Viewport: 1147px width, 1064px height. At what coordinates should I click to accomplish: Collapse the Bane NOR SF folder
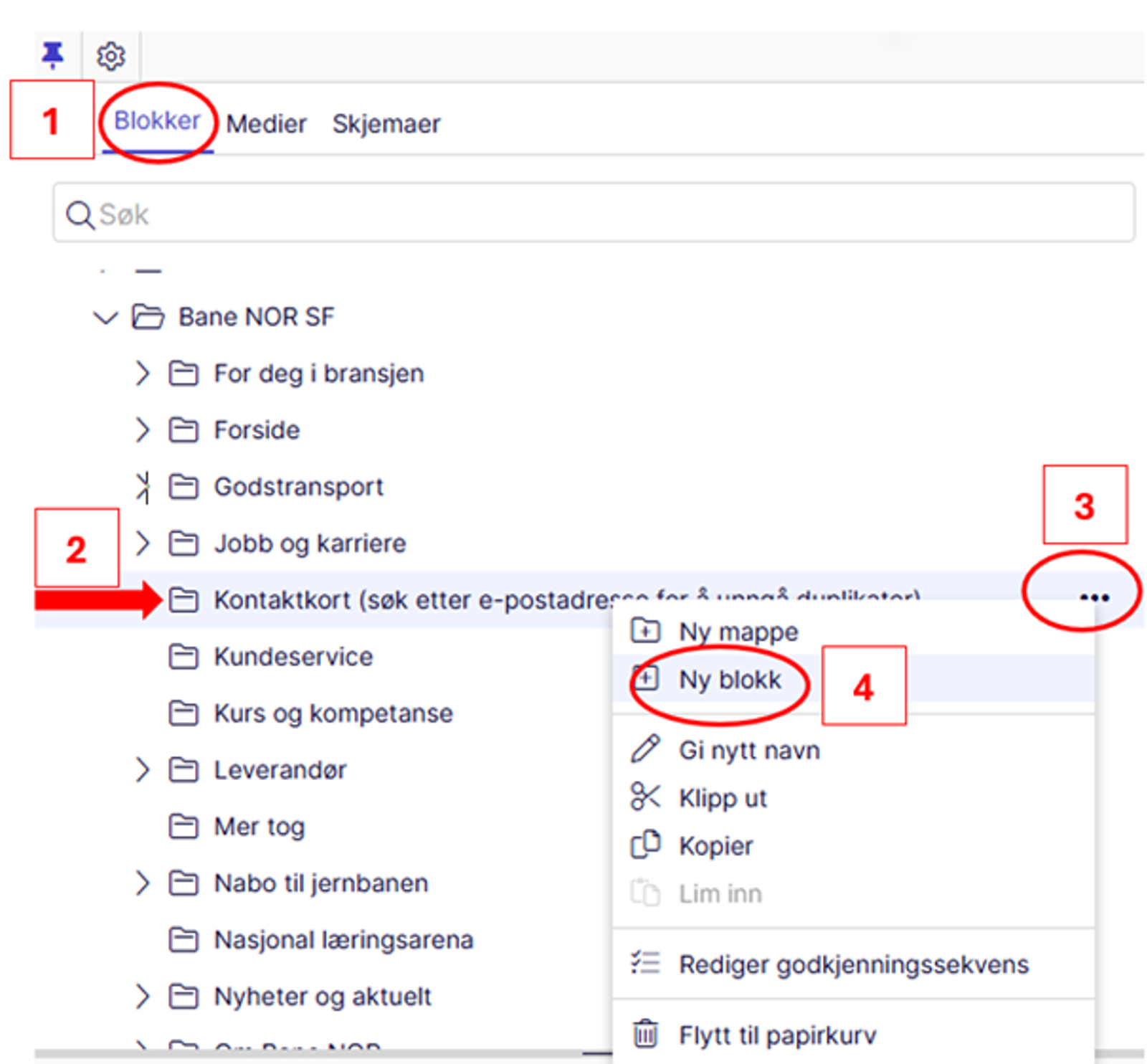click(x=105, y=317)
